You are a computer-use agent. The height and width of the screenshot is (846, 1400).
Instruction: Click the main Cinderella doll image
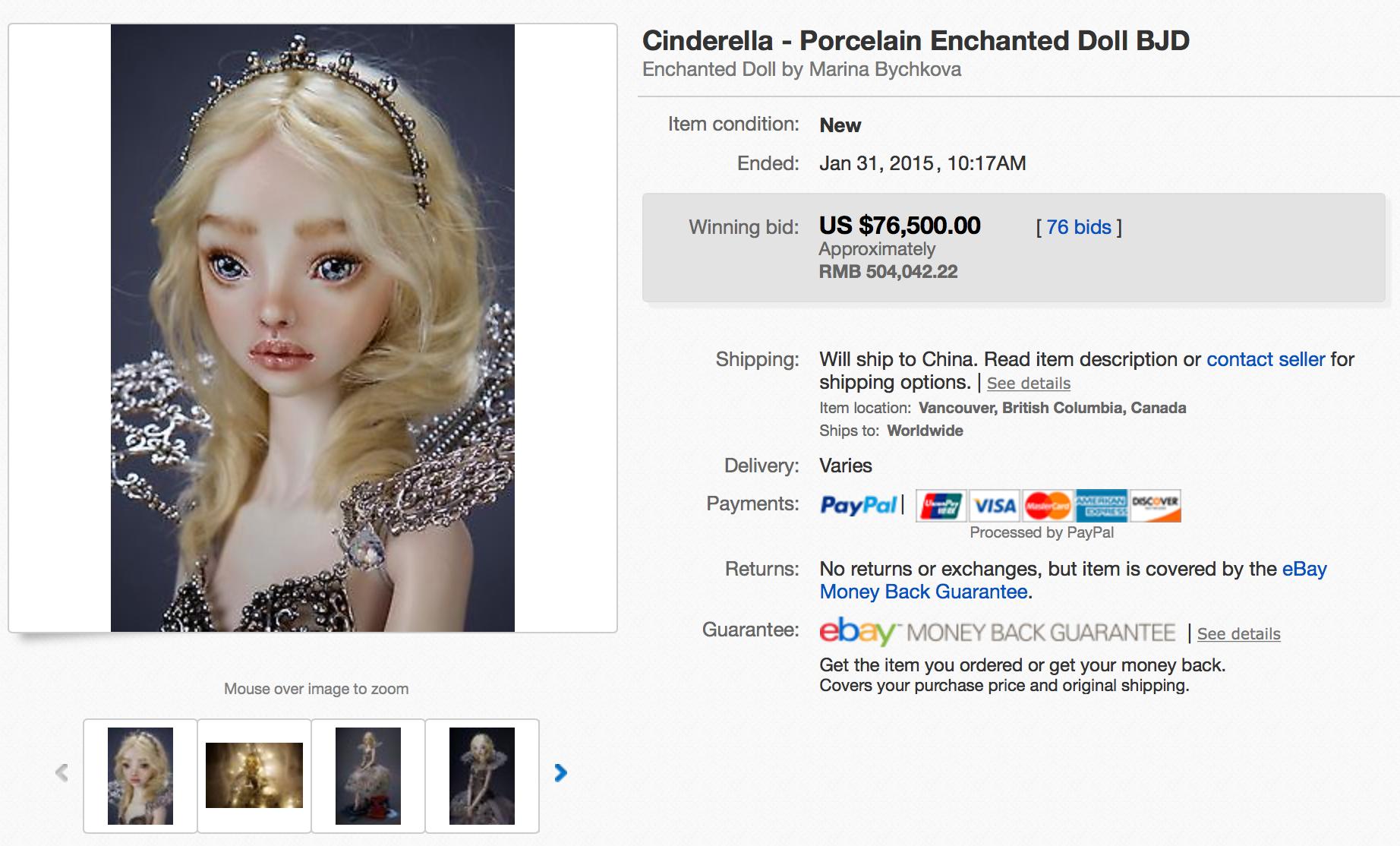[313, 328]
